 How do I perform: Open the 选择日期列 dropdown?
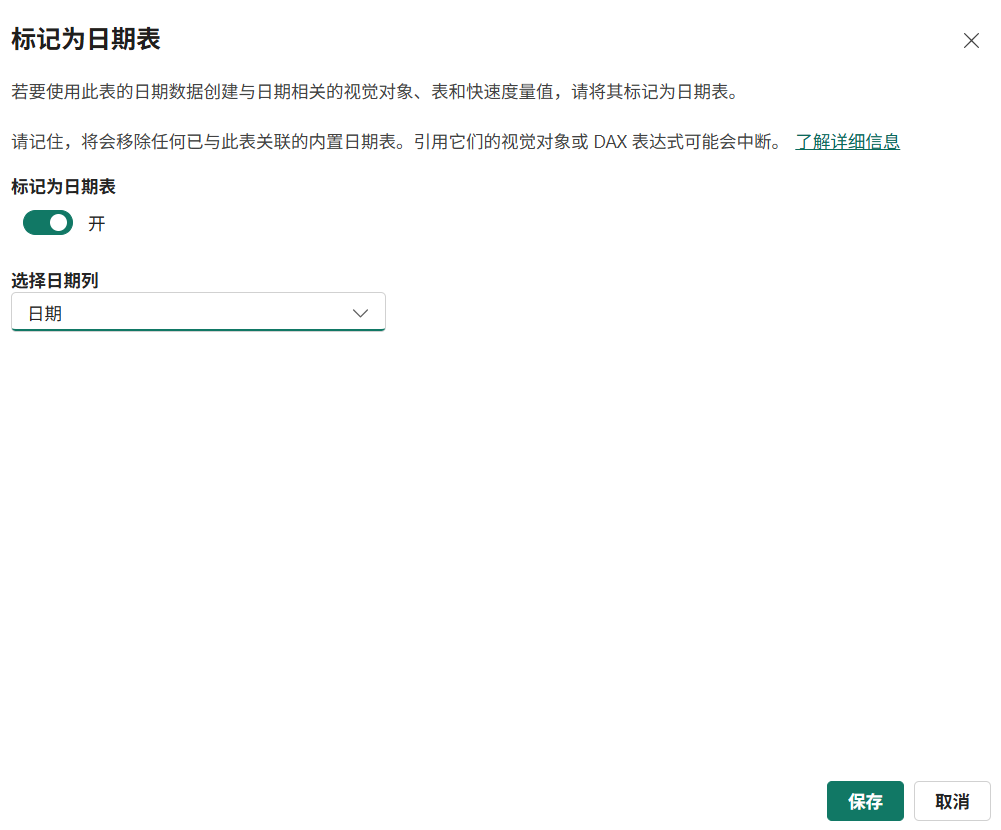click(198, 312)
